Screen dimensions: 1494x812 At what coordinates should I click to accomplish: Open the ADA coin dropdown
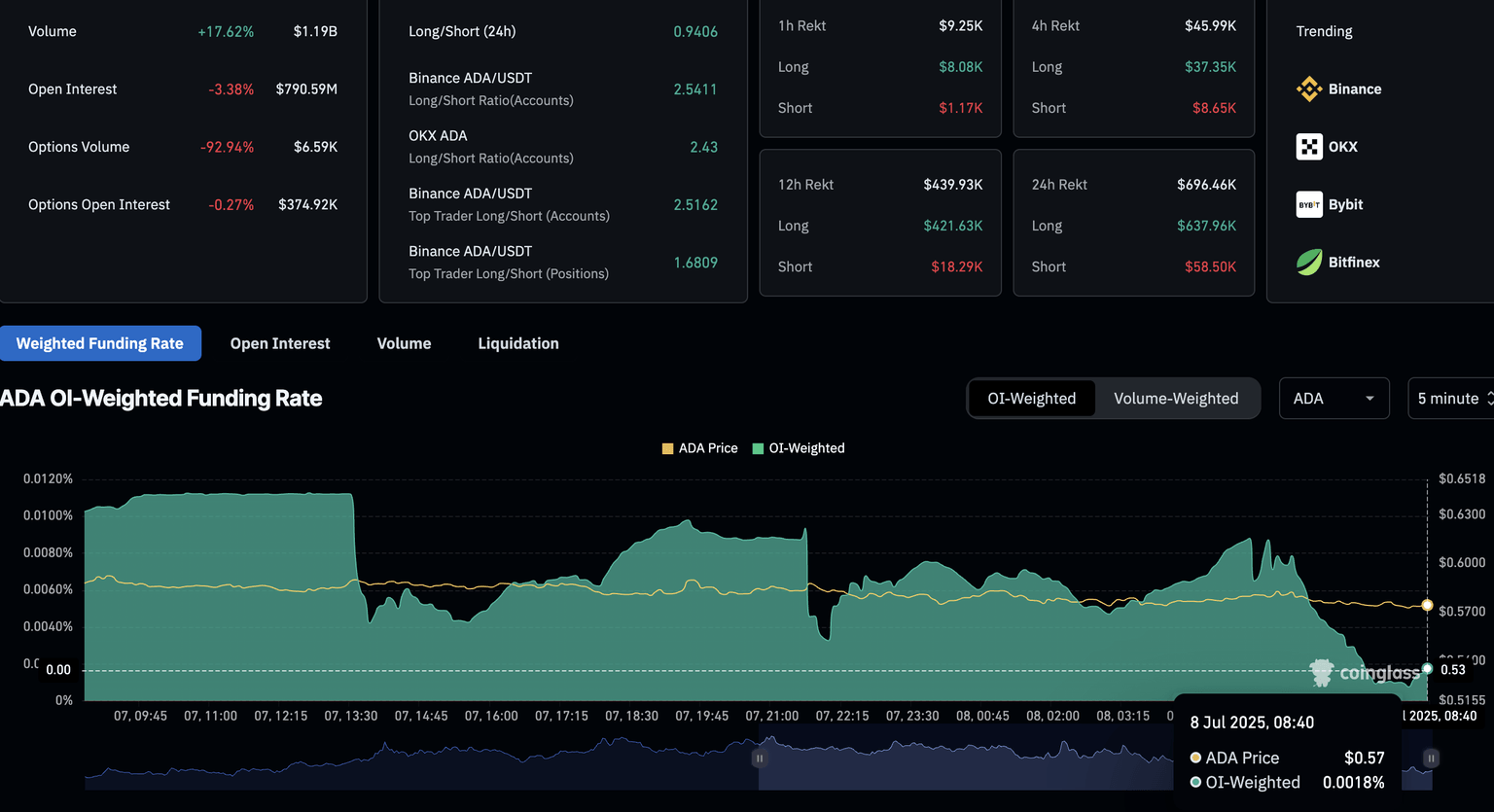click(1333, 399)
